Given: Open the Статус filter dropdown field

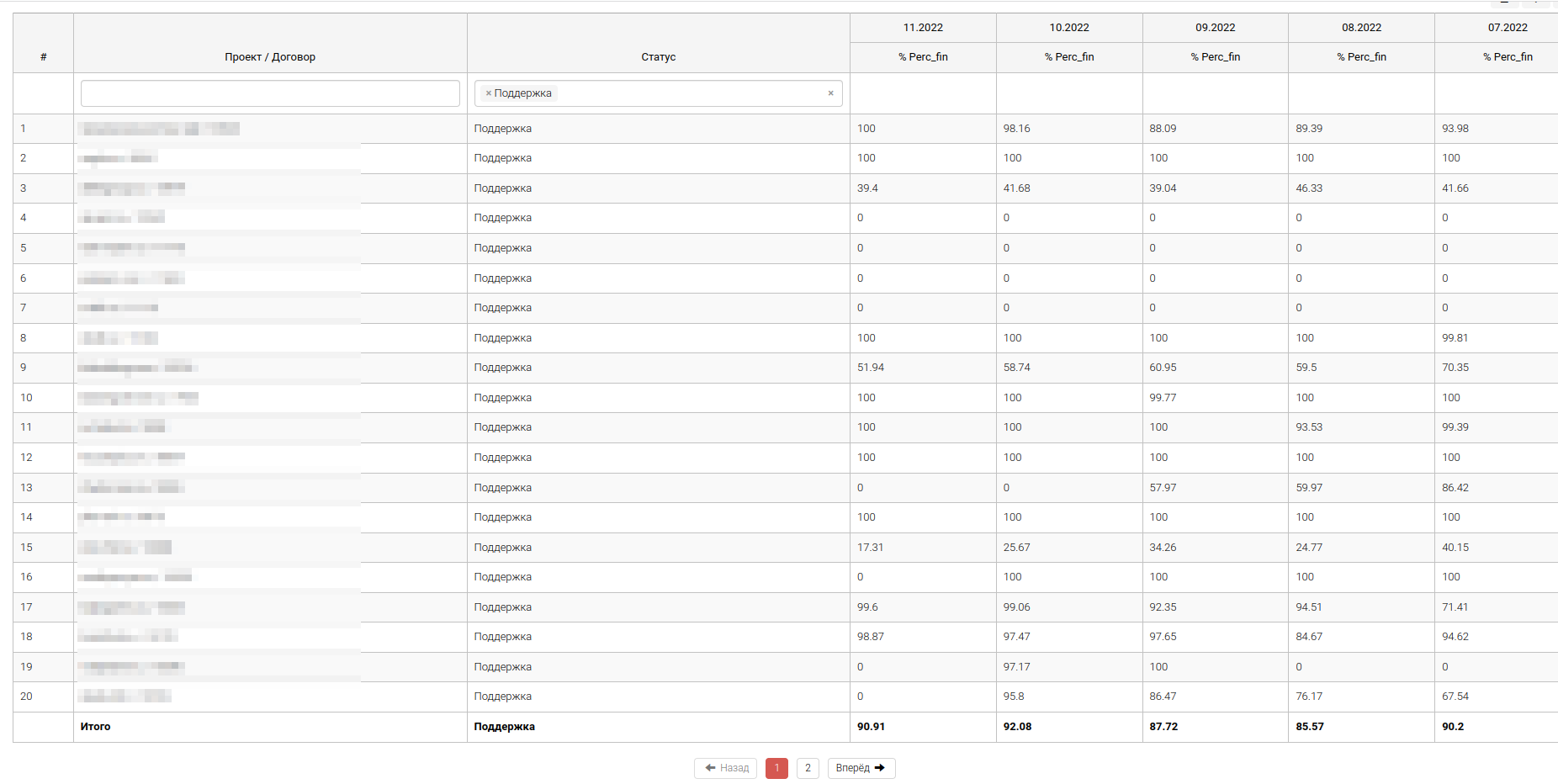Looking at the screenshot, I should coord(690,93).
